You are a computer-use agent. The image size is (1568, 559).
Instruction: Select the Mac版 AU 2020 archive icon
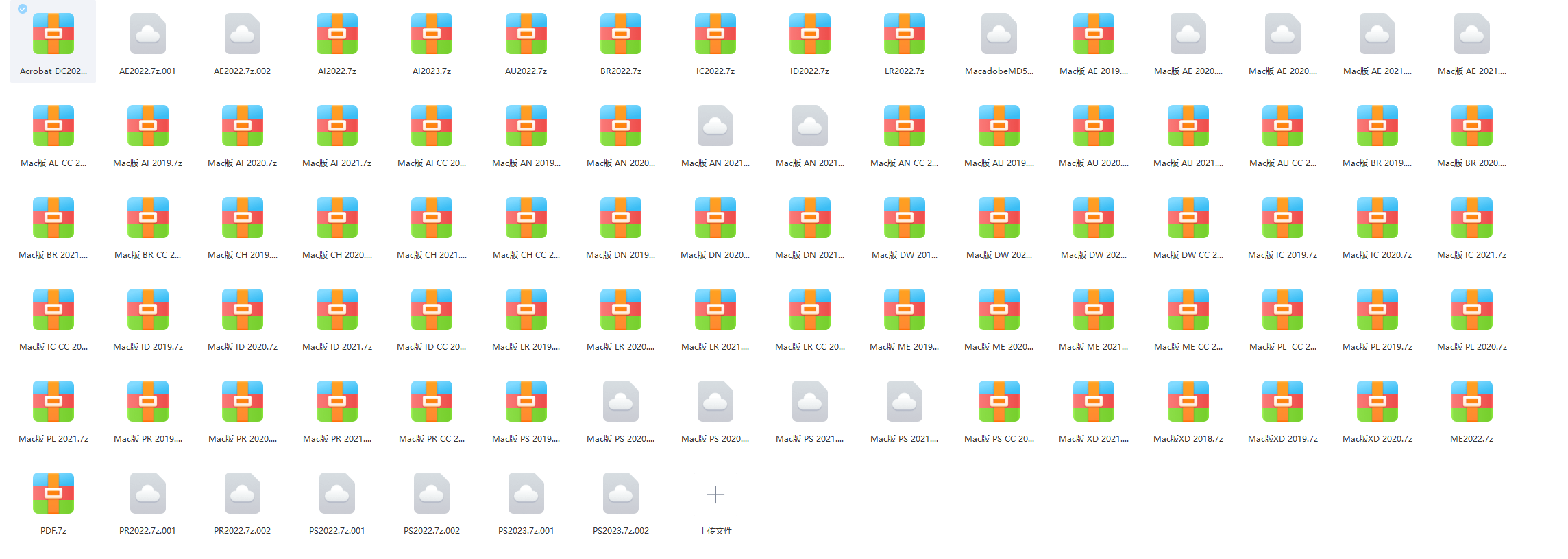click(x=1094, y=126)
